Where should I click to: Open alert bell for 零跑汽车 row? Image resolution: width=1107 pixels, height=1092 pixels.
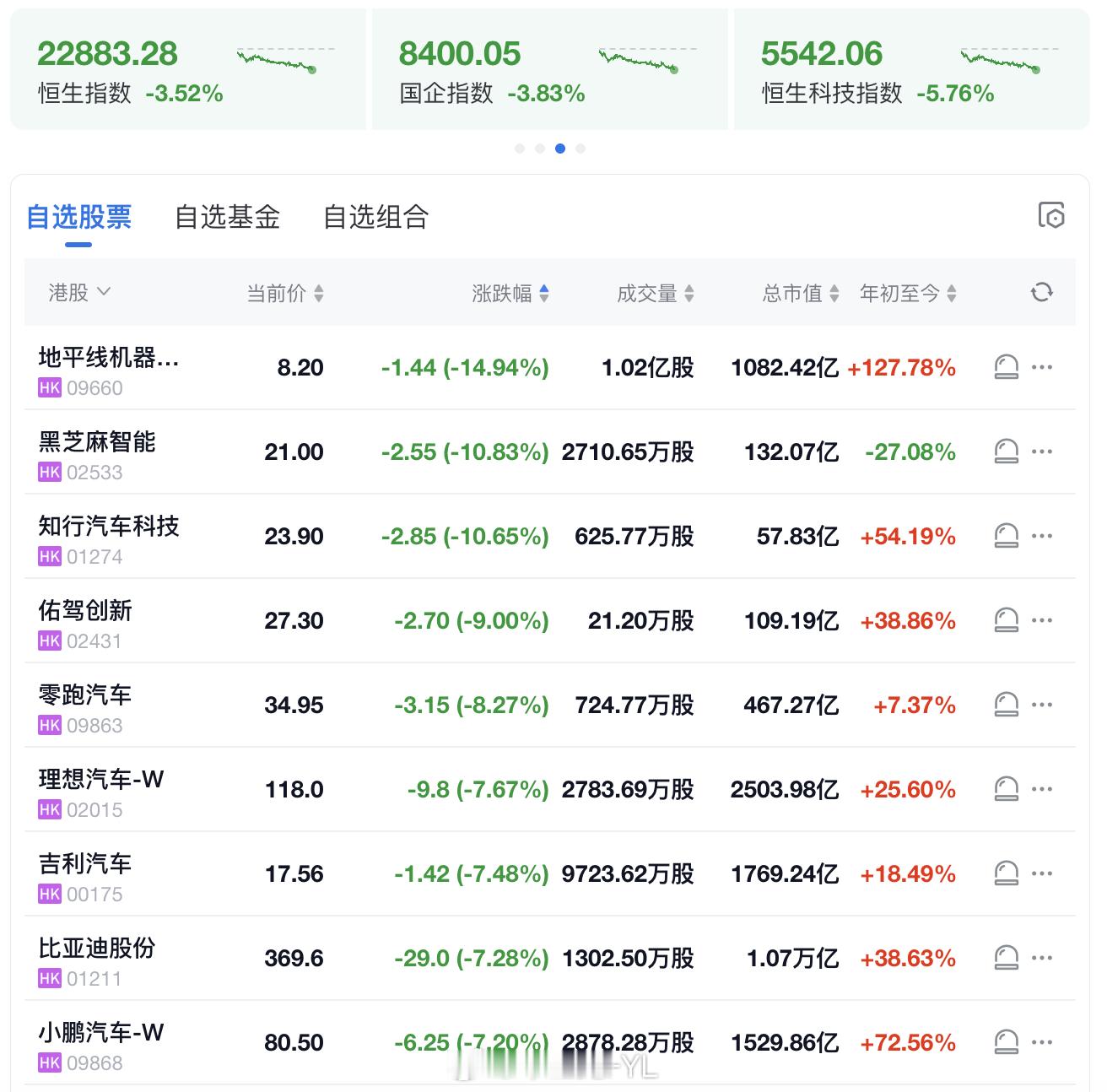pyautogui.click(x=1006, y=705)
